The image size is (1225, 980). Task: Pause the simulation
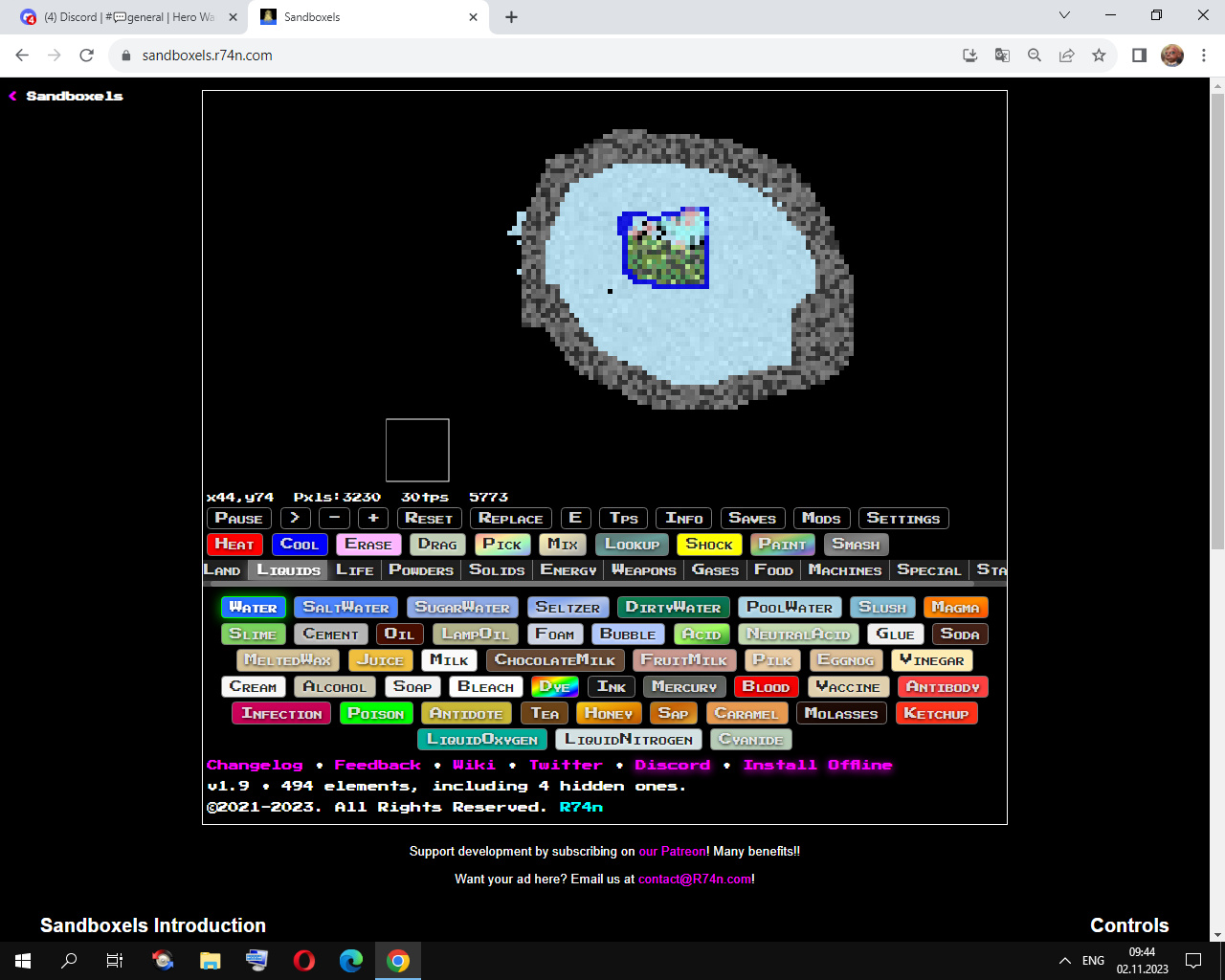237,518
